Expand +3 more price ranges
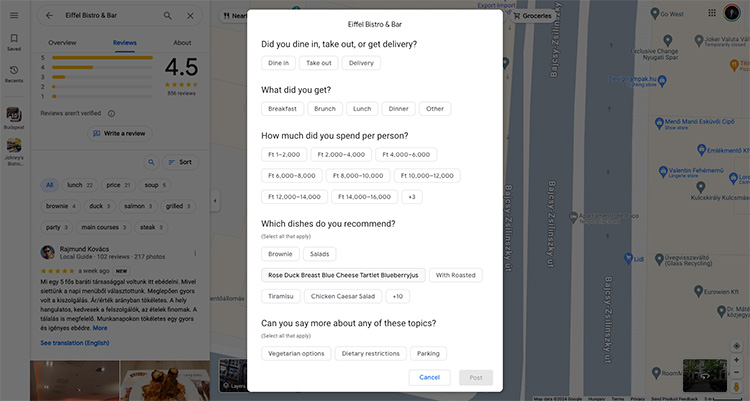The height and width of the screenshot is (401, 750). click(412, 197)
